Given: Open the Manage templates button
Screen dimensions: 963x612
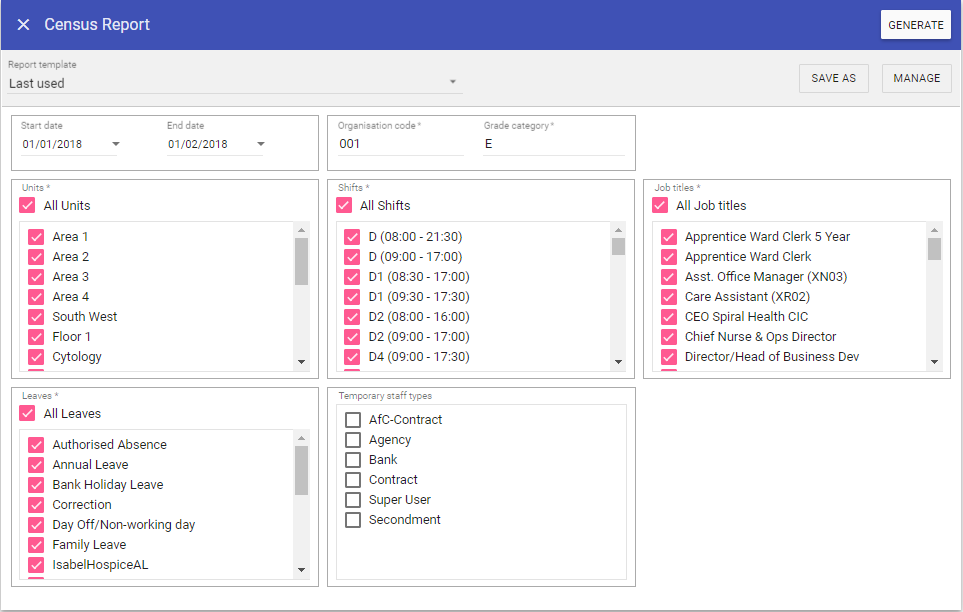Looking at the screenshot, I should click(x=916, y=78).
